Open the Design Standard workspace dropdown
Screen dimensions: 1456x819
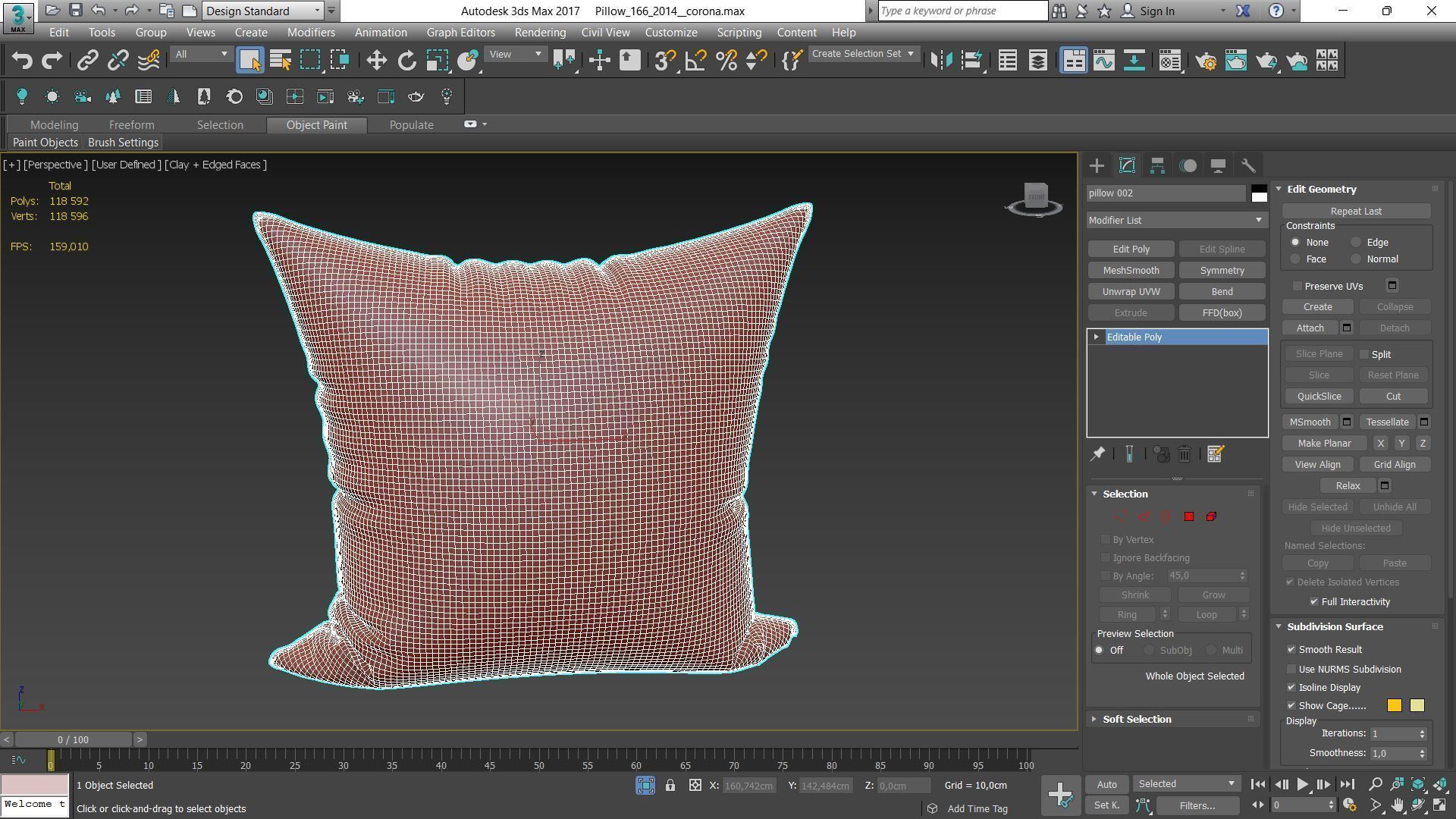(x=264, y=11)
